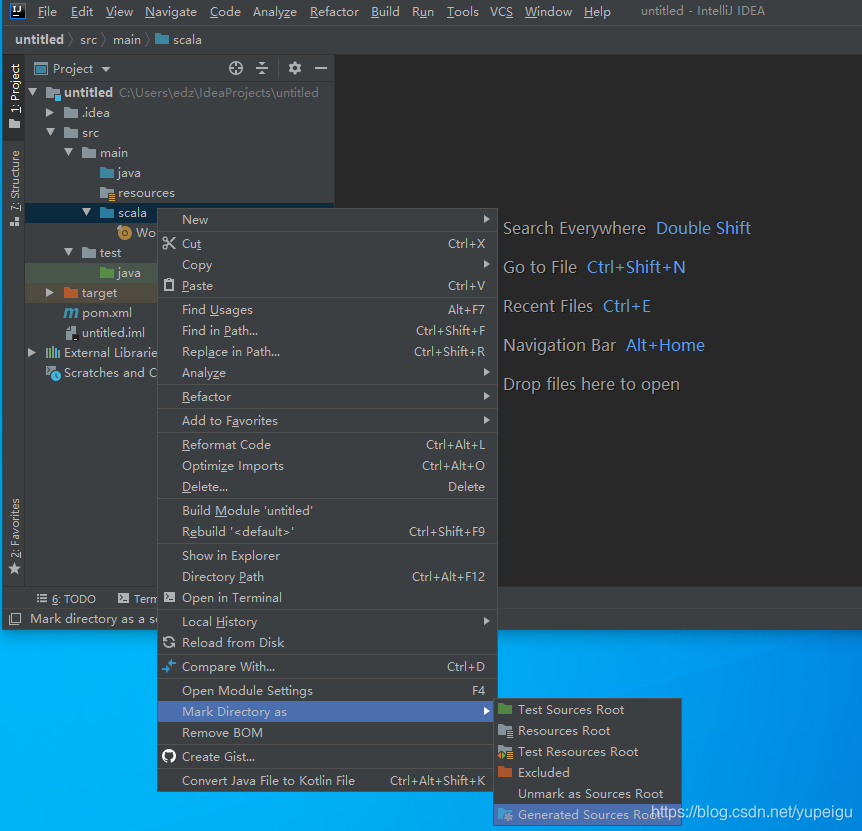Click the scala folder icon in breadcrumb
The image size is (862, 831).
coord(162,39)
